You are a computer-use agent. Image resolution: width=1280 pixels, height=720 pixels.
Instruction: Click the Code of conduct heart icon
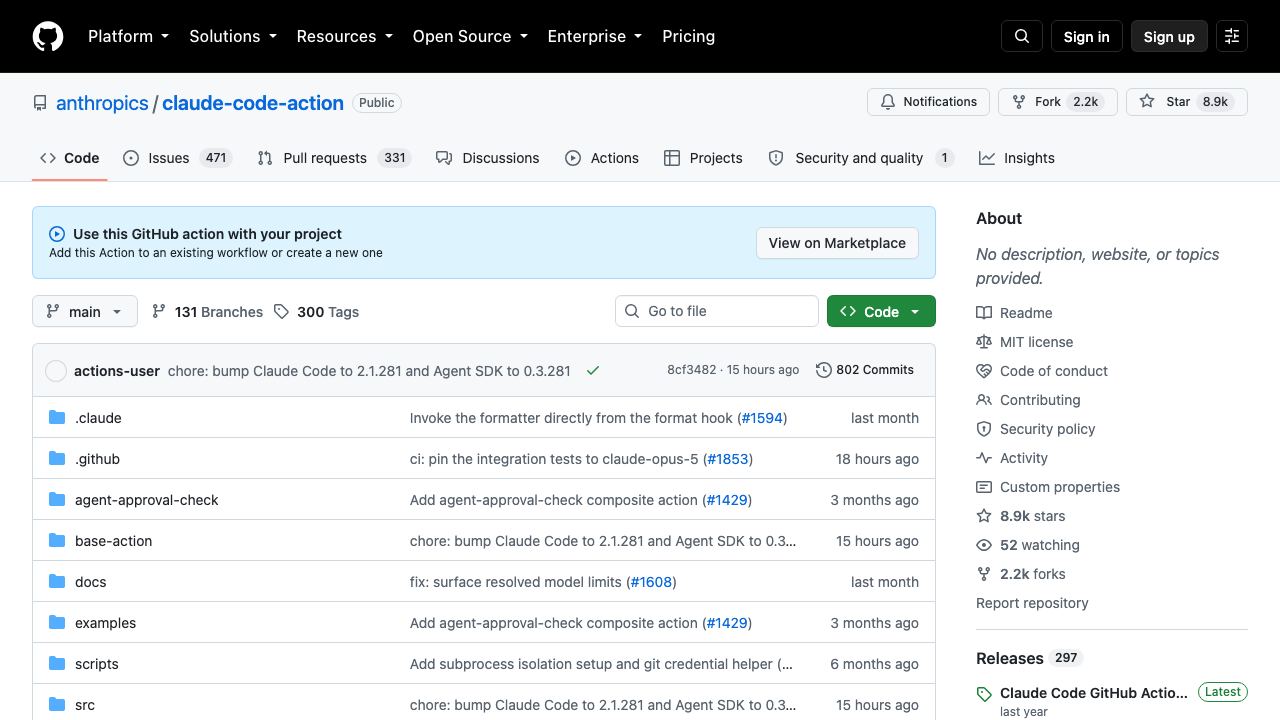984,371
